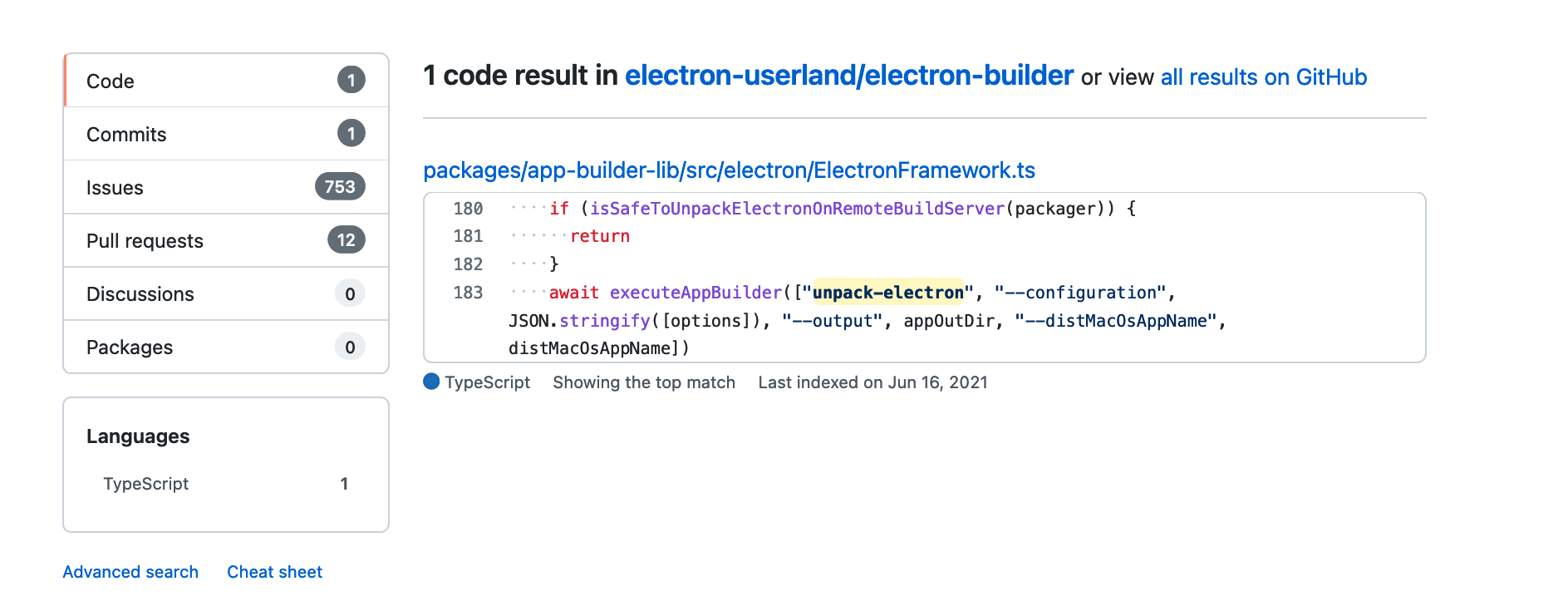Screen dimensions: 1568x606
Task: Filter results by TypeScript language
Action: coord(146,483)
